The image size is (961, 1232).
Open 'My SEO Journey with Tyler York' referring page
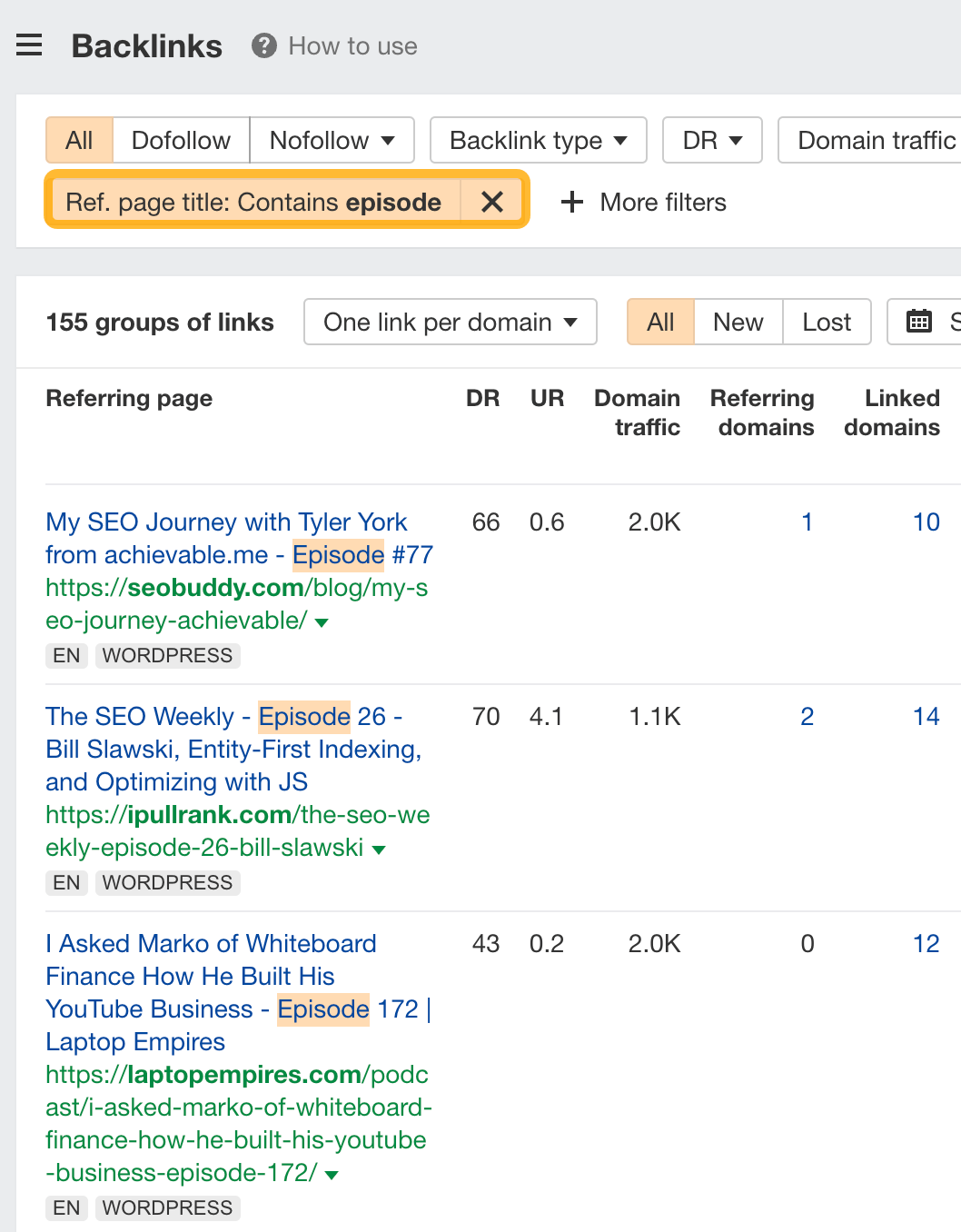click(226, 538)
